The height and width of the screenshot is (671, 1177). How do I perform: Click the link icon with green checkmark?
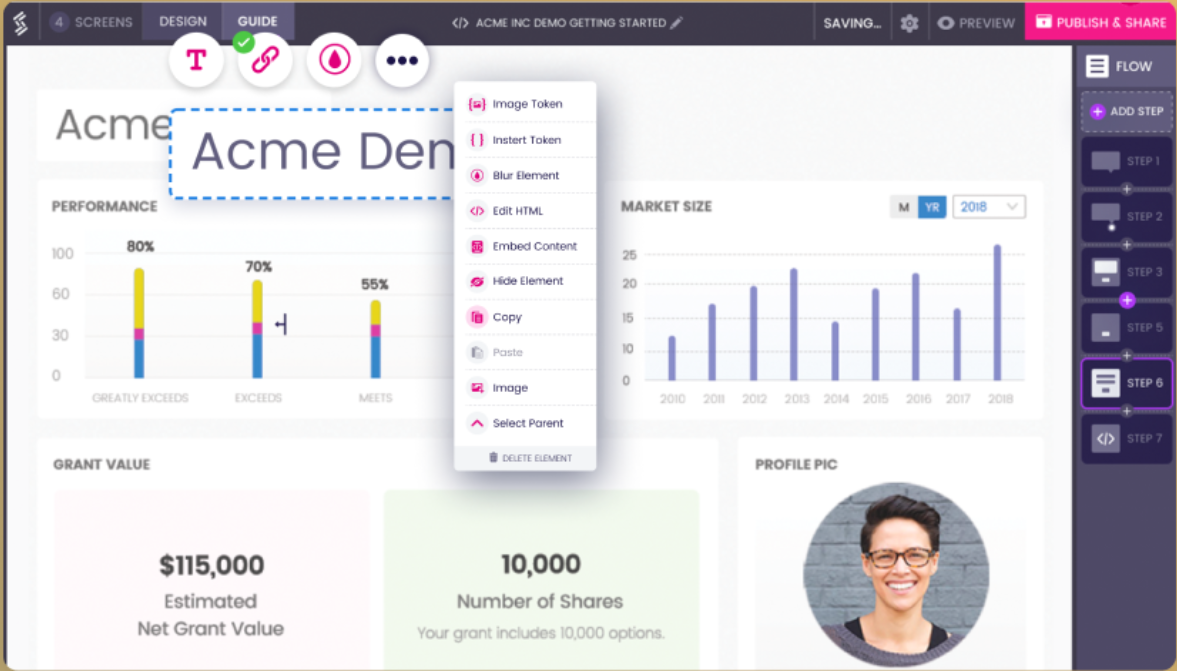pos(264,59)
